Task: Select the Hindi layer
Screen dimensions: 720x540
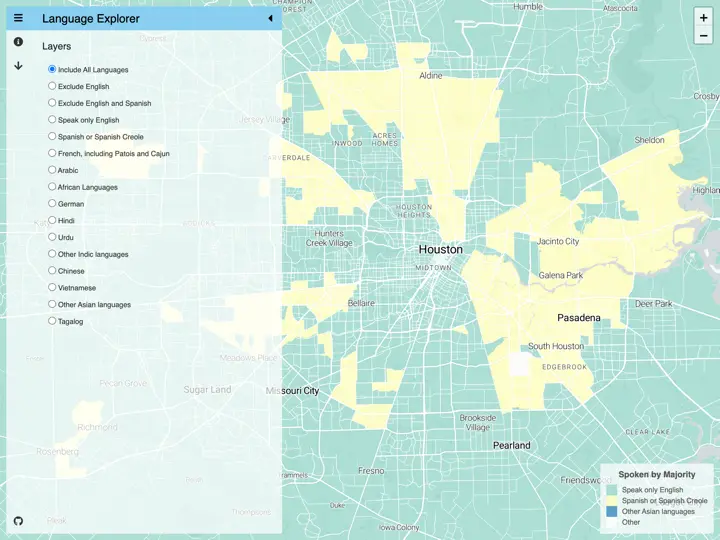Action: coord(52,220)
